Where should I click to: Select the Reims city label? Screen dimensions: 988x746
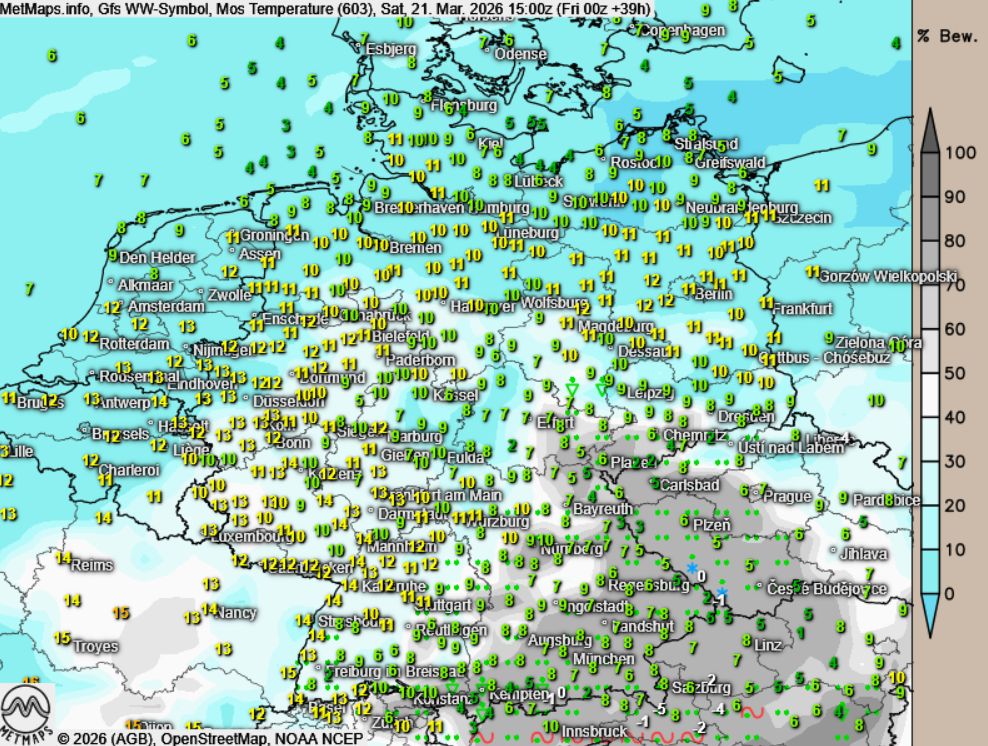[x=92, y=565]
